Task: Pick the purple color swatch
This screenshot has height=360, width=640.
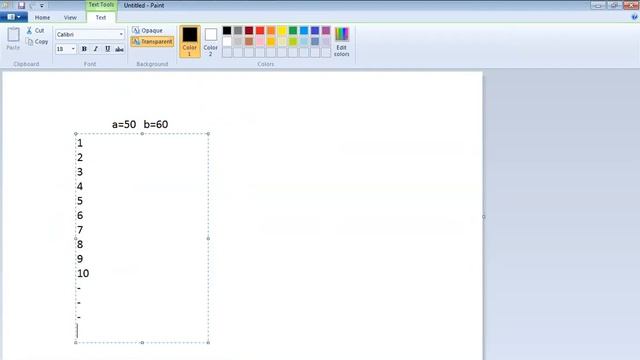Action: (326, 31)
